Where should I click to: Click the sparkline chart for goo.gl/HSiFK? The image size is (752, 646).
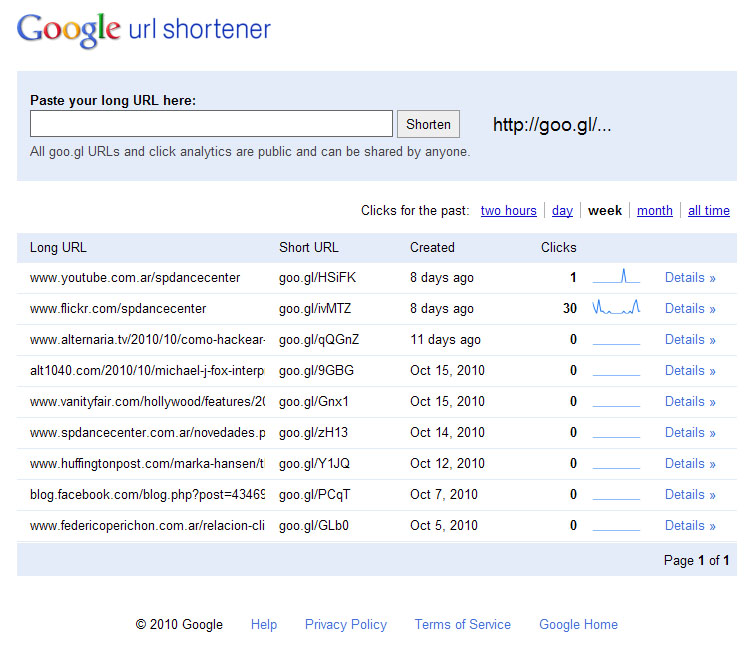tap(616, 276)
